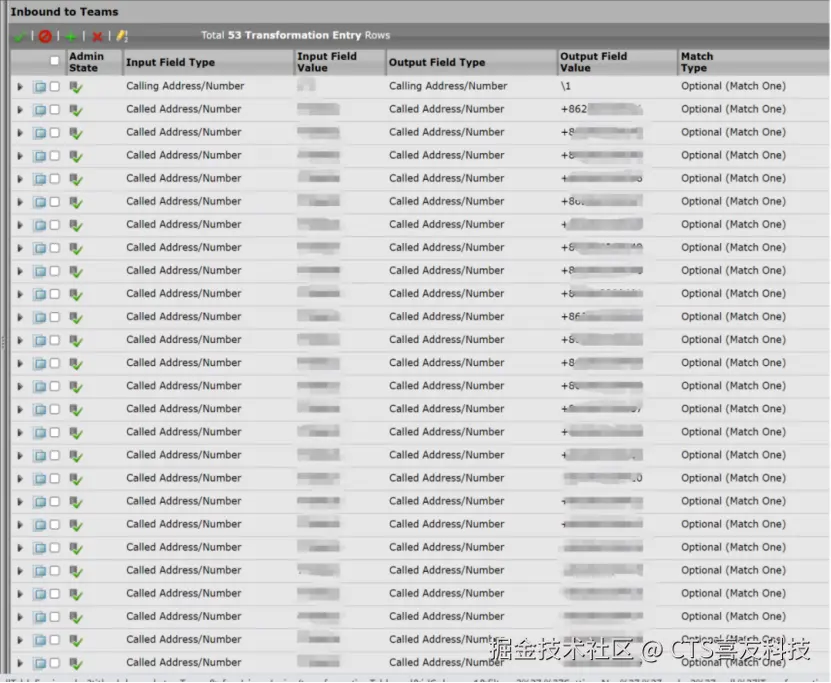Open the detail icon of Calling Address/Number row
Screen dimensions: 831x683
pyautogui.click(x=40, y=86)
